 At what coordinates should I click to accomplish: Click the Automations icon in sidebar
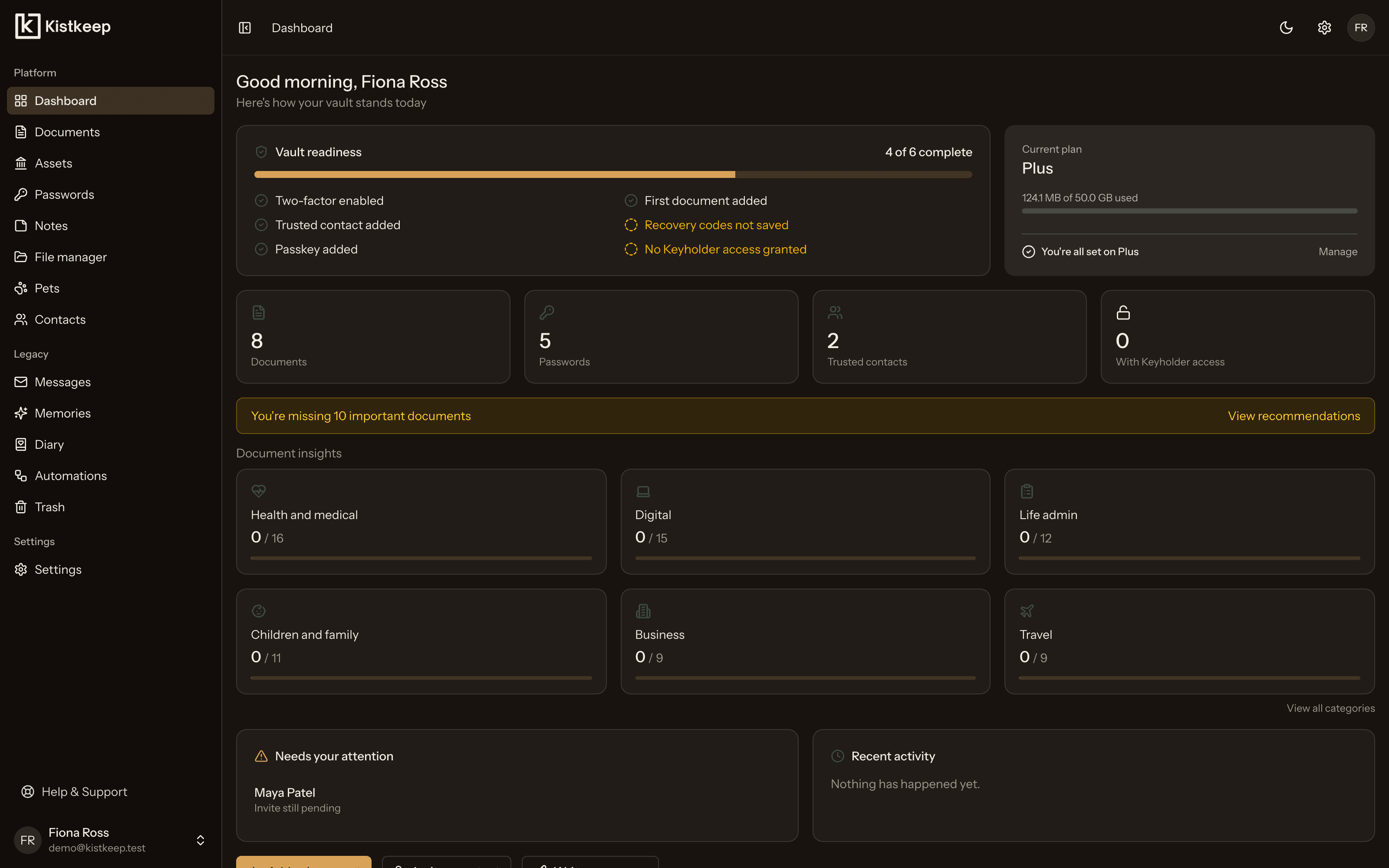tap(21, 475)
